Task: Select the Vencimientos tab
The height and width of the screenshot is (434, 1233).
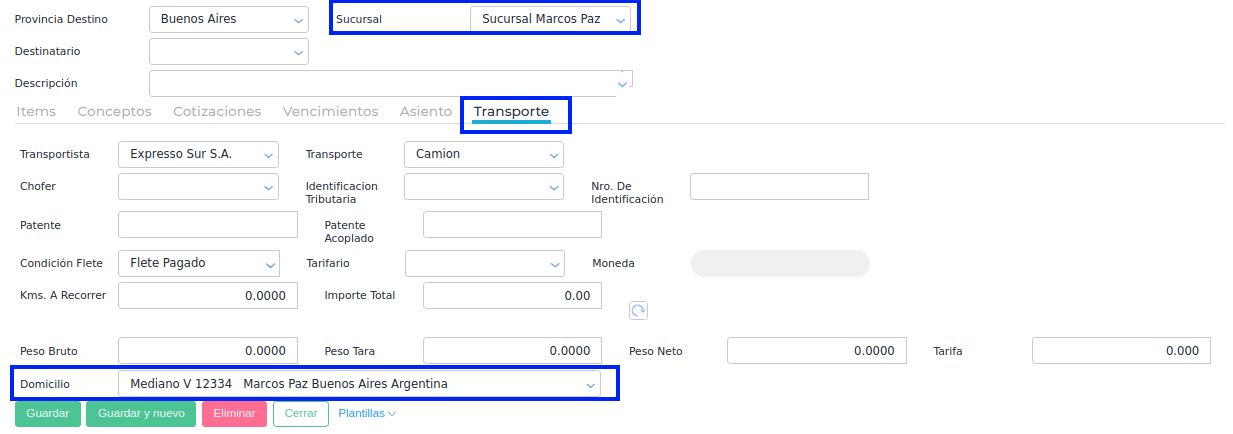Action: (x=330, y=112)
